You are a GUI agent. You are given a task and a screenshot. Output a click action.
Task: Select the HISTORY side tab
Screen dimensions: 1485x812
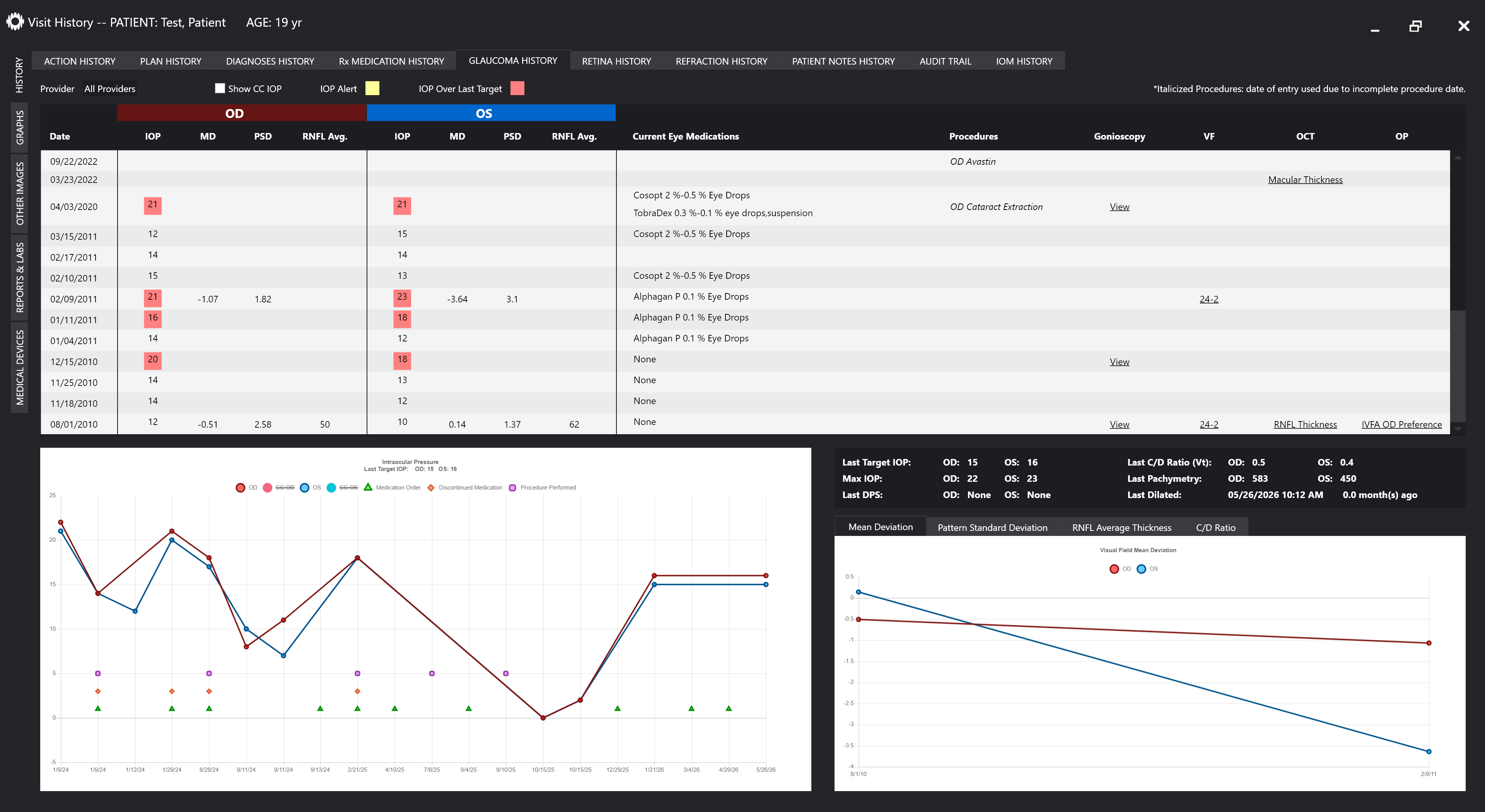[19, 75]
